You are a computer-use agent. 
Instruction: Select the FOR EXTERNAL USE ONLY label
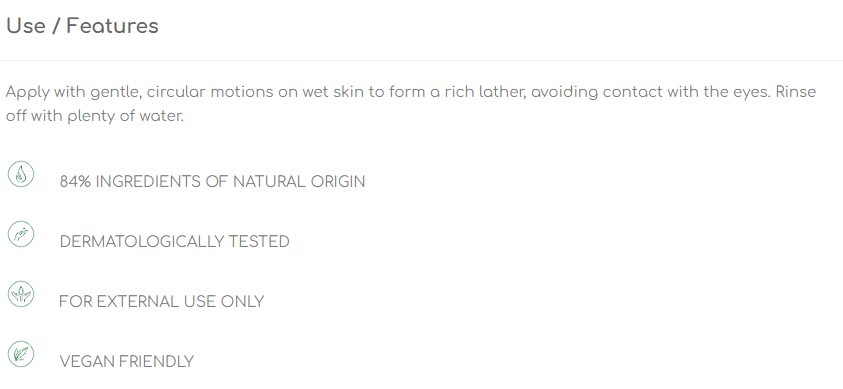(x=161, y=302)
